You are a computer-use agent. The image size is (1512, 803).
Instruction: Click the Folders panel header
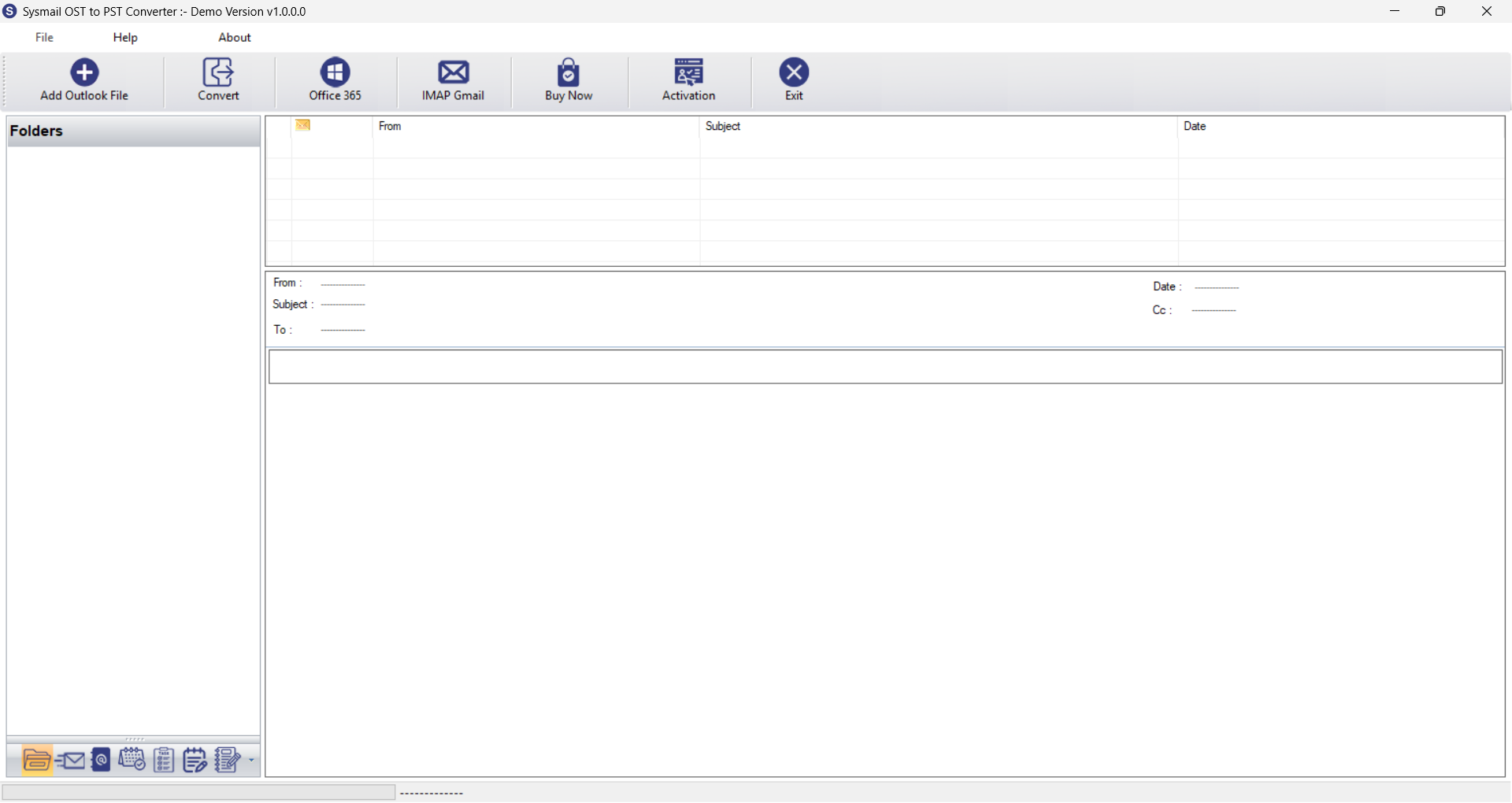[x=133, y=131]
